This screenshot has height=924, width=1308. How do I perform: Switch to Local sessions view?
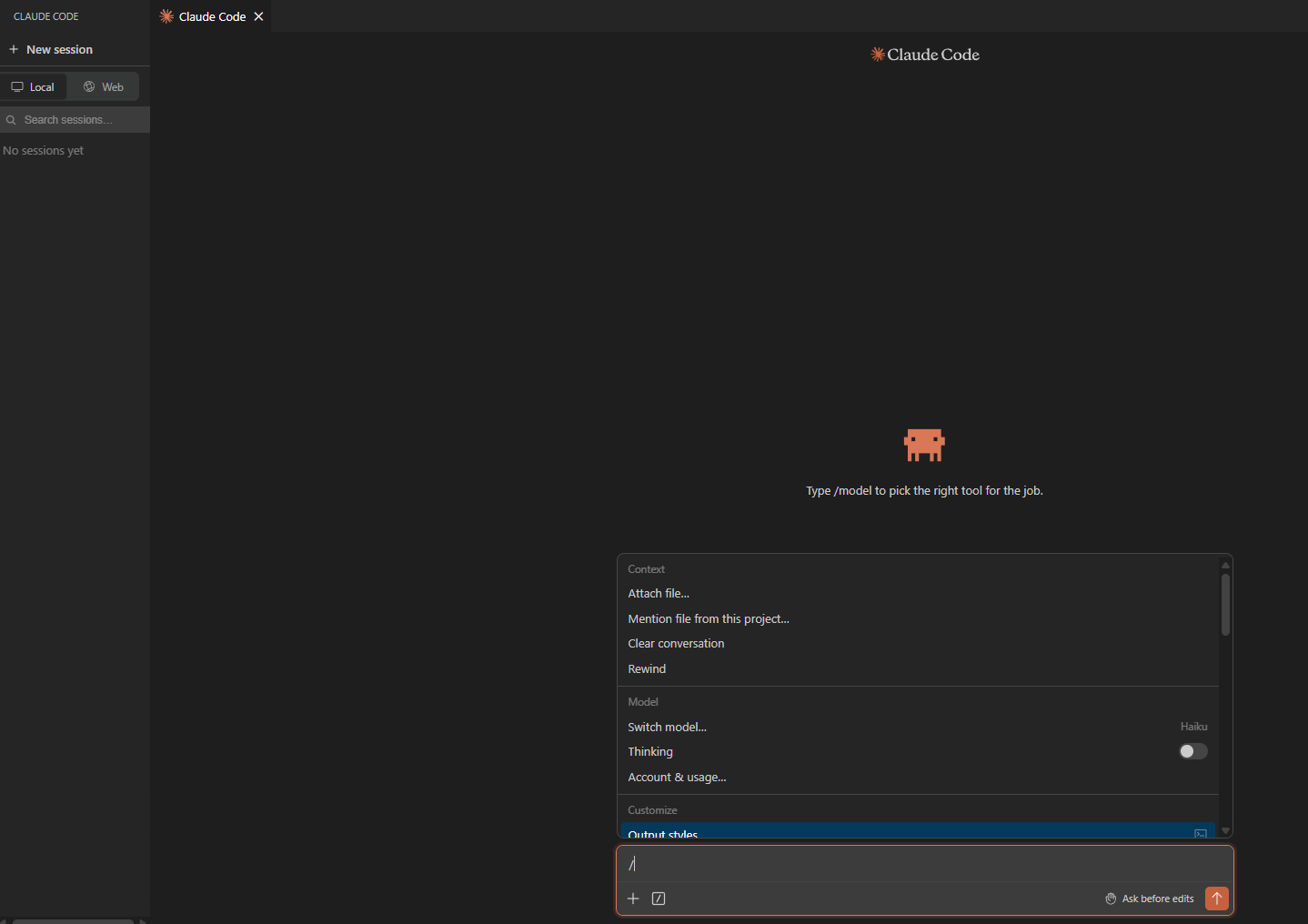point(34,87)
